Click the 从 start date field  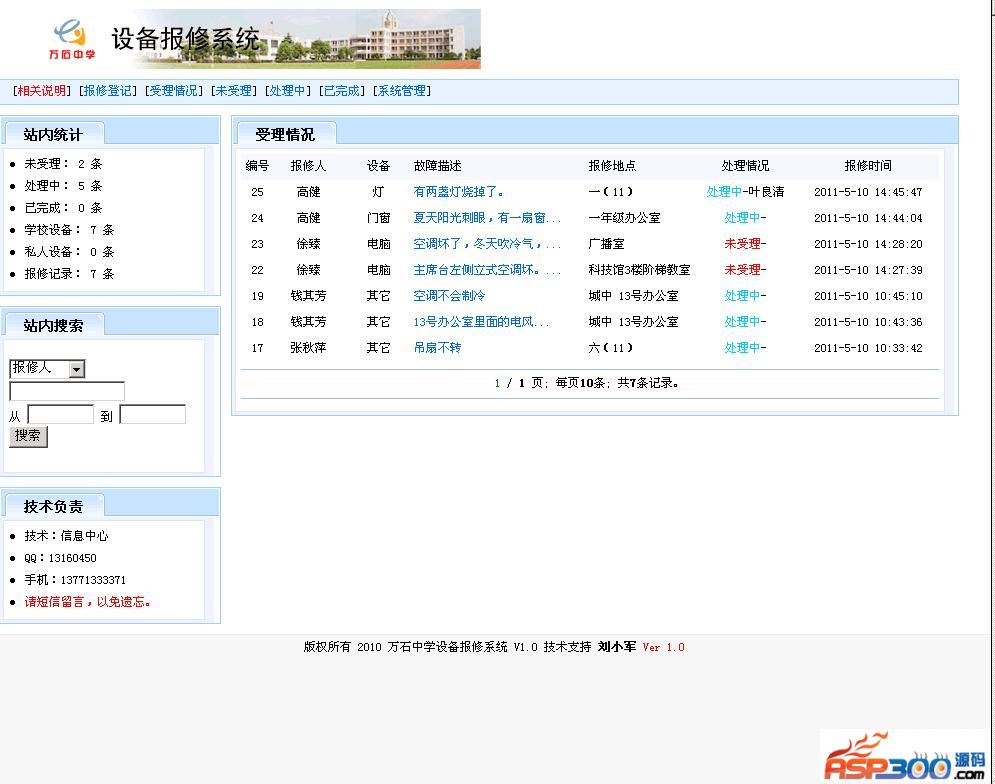click(60, 415)
